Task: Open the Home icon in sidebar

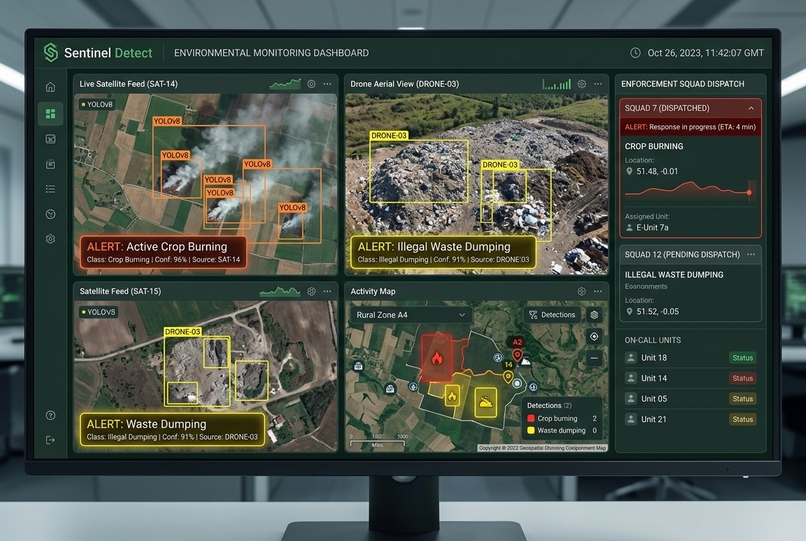Action: pos(50,87)
